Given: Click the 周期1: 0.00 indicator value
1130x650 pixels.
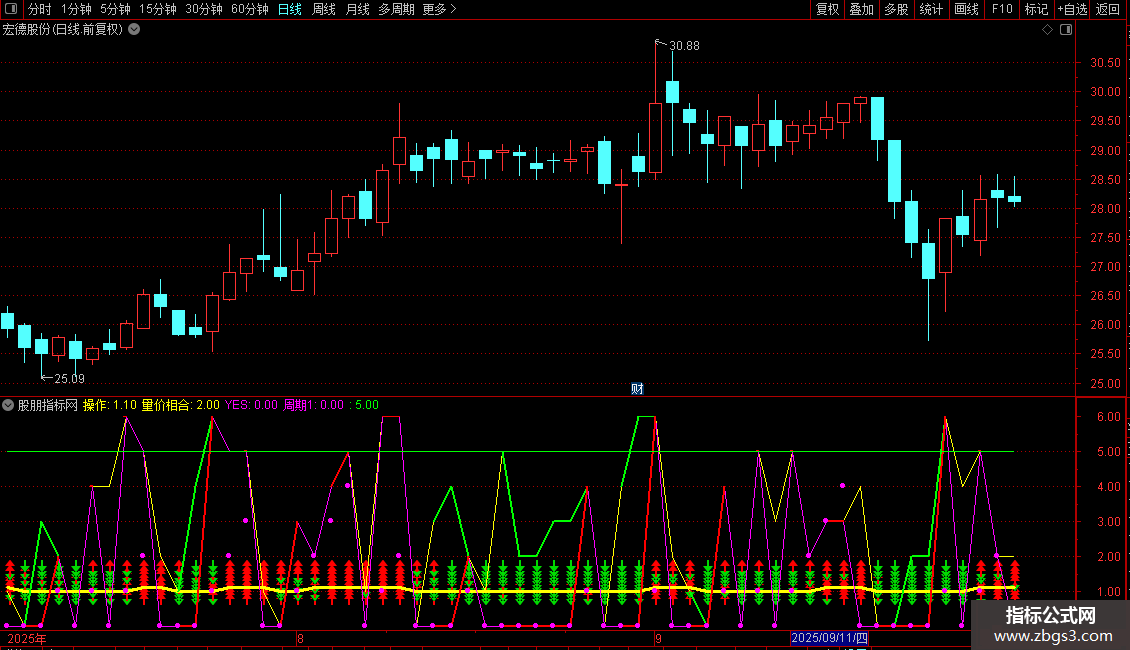Looking at the screenshot, I should pos(313,405).
